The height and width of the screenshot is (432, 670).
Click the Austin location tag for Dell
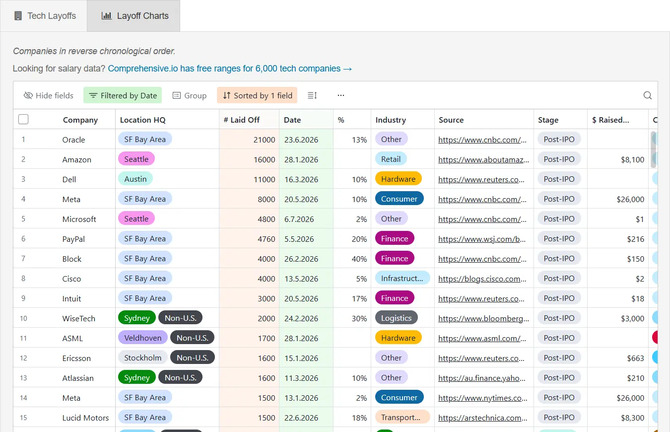(x=135, y=179)
